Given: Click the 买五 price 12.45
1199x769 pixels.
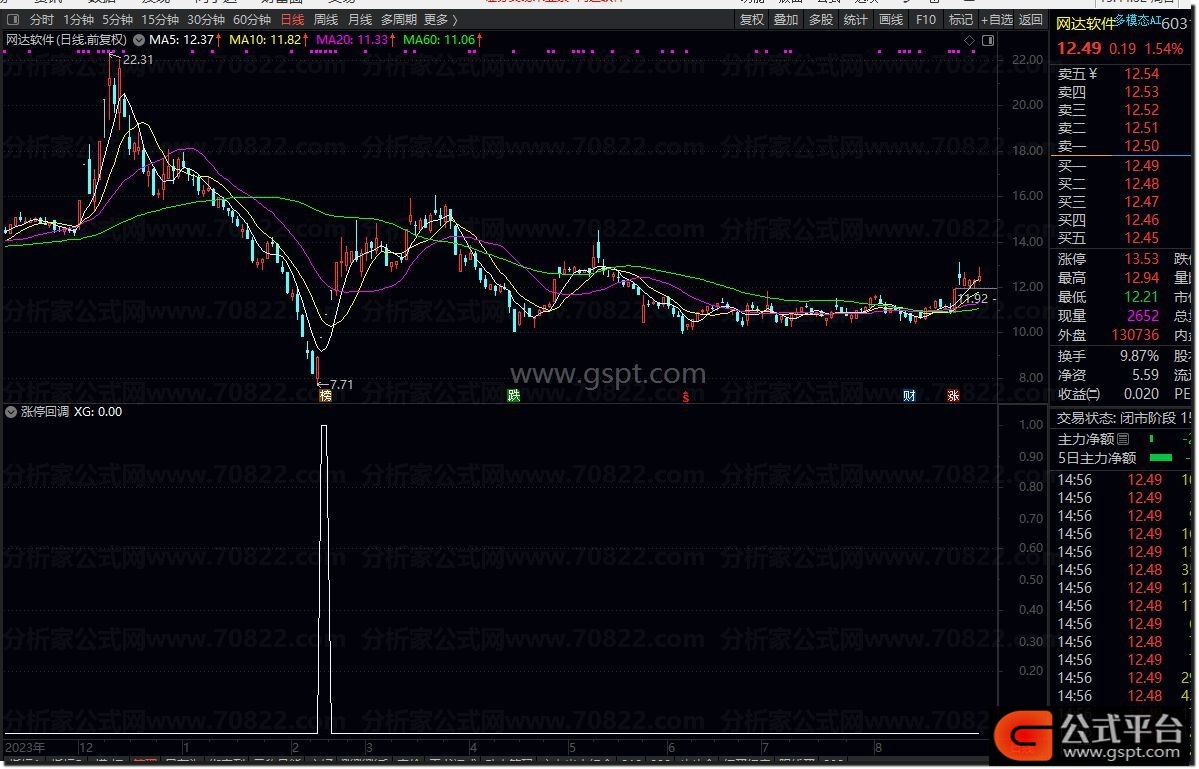Looking at the screenshot, I should pyautogui.click(x=1141, y=238).
